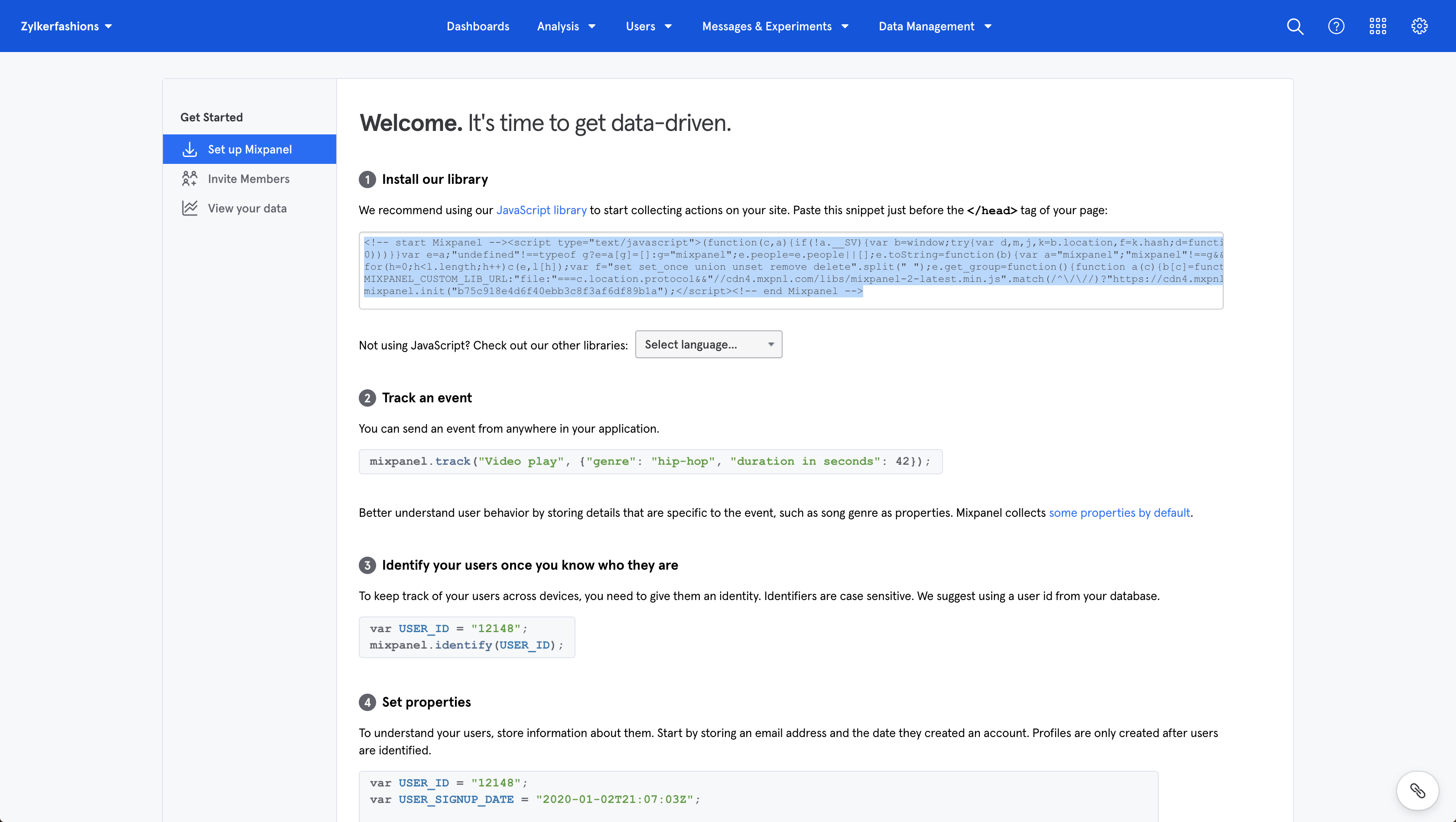Open the Select language dropdown
The image size is (1456, 822).
[708, 344]
